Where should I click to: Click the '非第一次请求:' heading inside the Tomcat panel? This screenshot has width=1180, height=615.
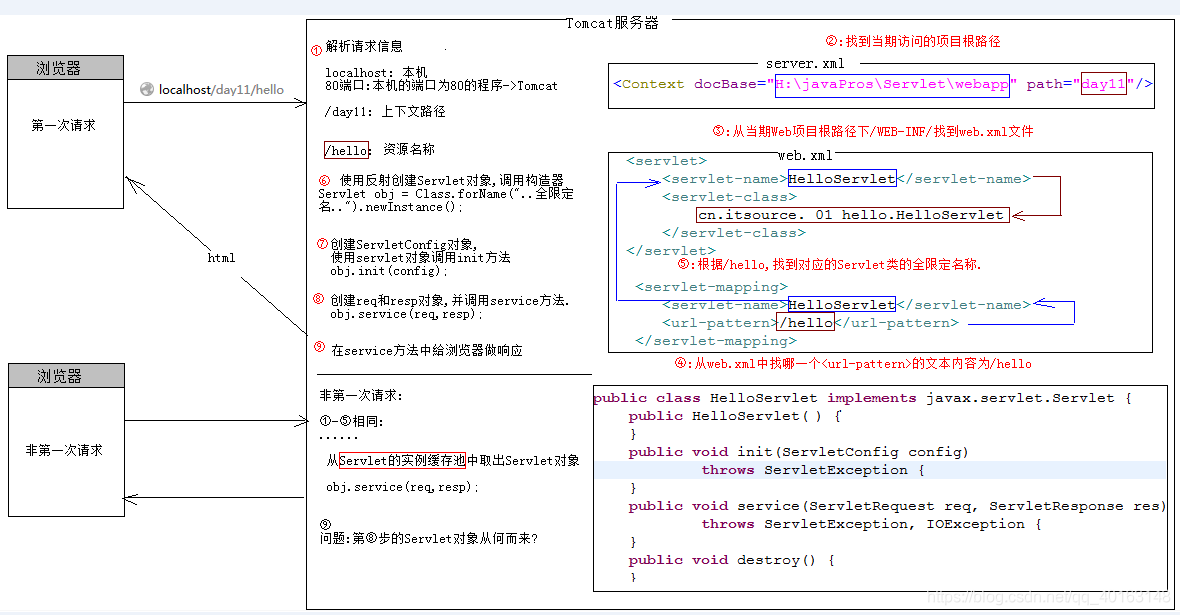[360, 395]
